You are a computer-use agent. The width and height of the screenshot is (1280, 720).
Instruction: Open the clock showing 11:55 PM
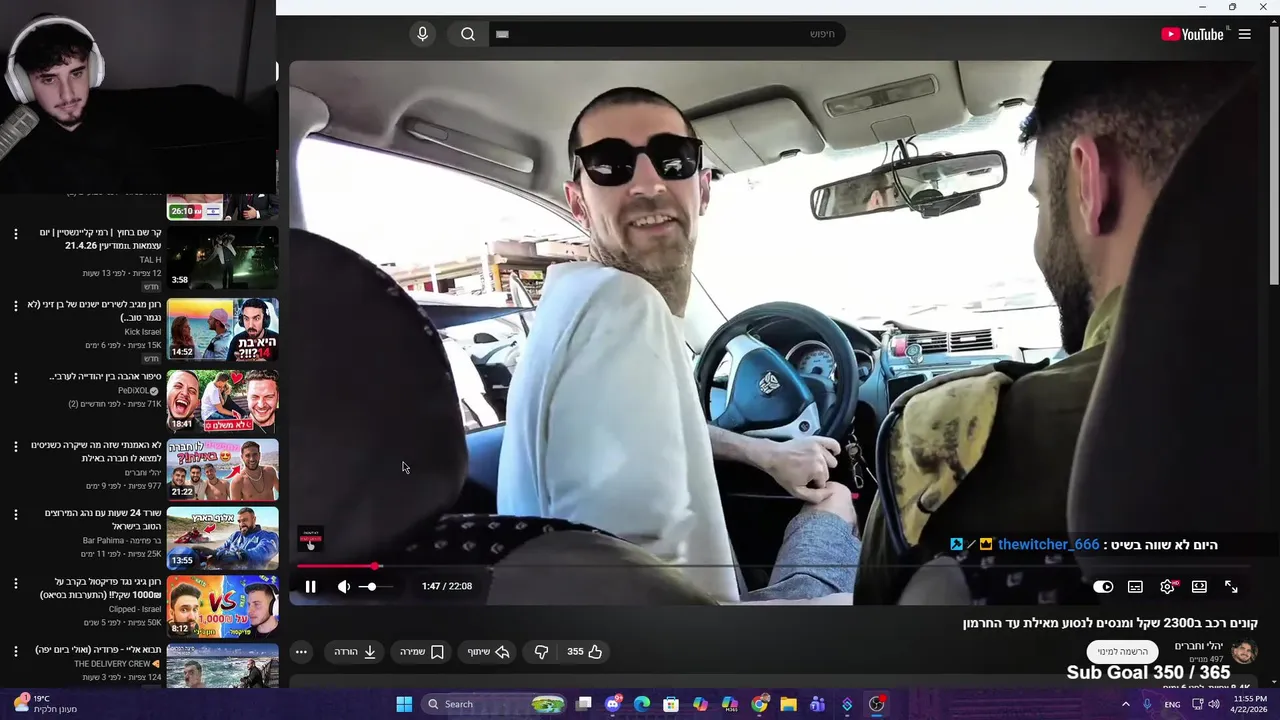(1249, 704)
